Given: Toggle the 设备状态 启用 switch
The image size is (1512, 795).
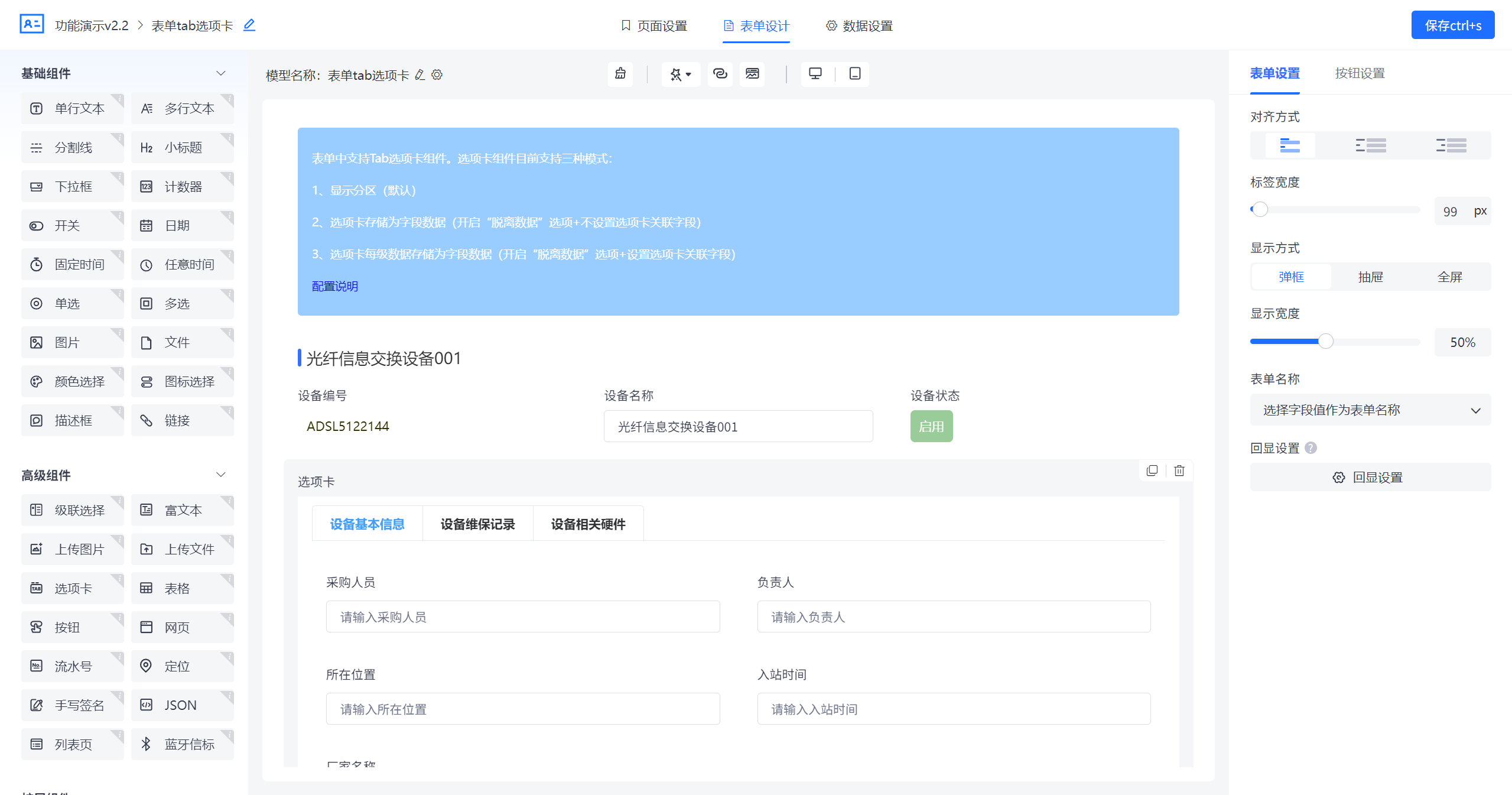Looking at the screenshot, I should [931, 426].
